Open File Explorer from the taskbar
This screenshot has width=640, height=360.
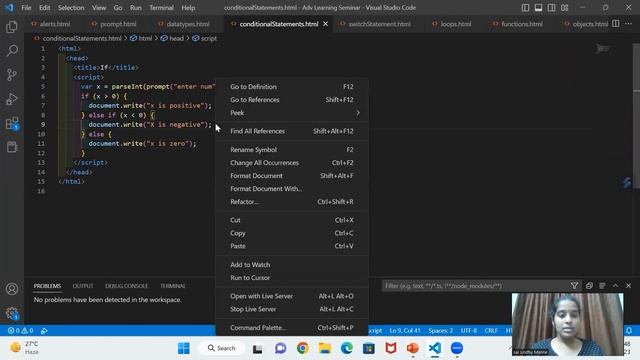coord(324,348)
